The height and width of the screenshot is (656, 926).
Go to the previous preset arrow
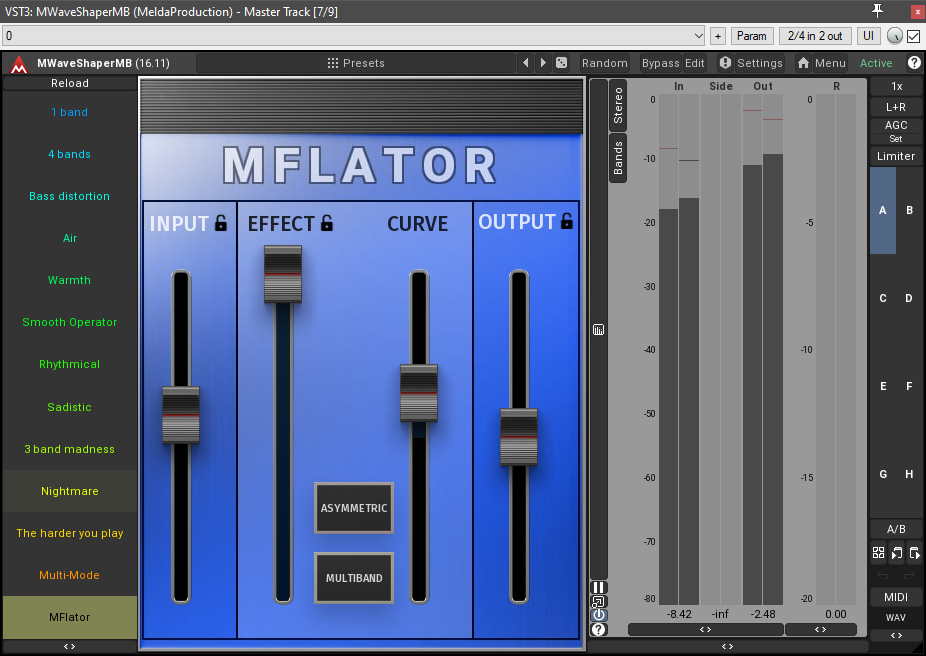tap(525, 63)
